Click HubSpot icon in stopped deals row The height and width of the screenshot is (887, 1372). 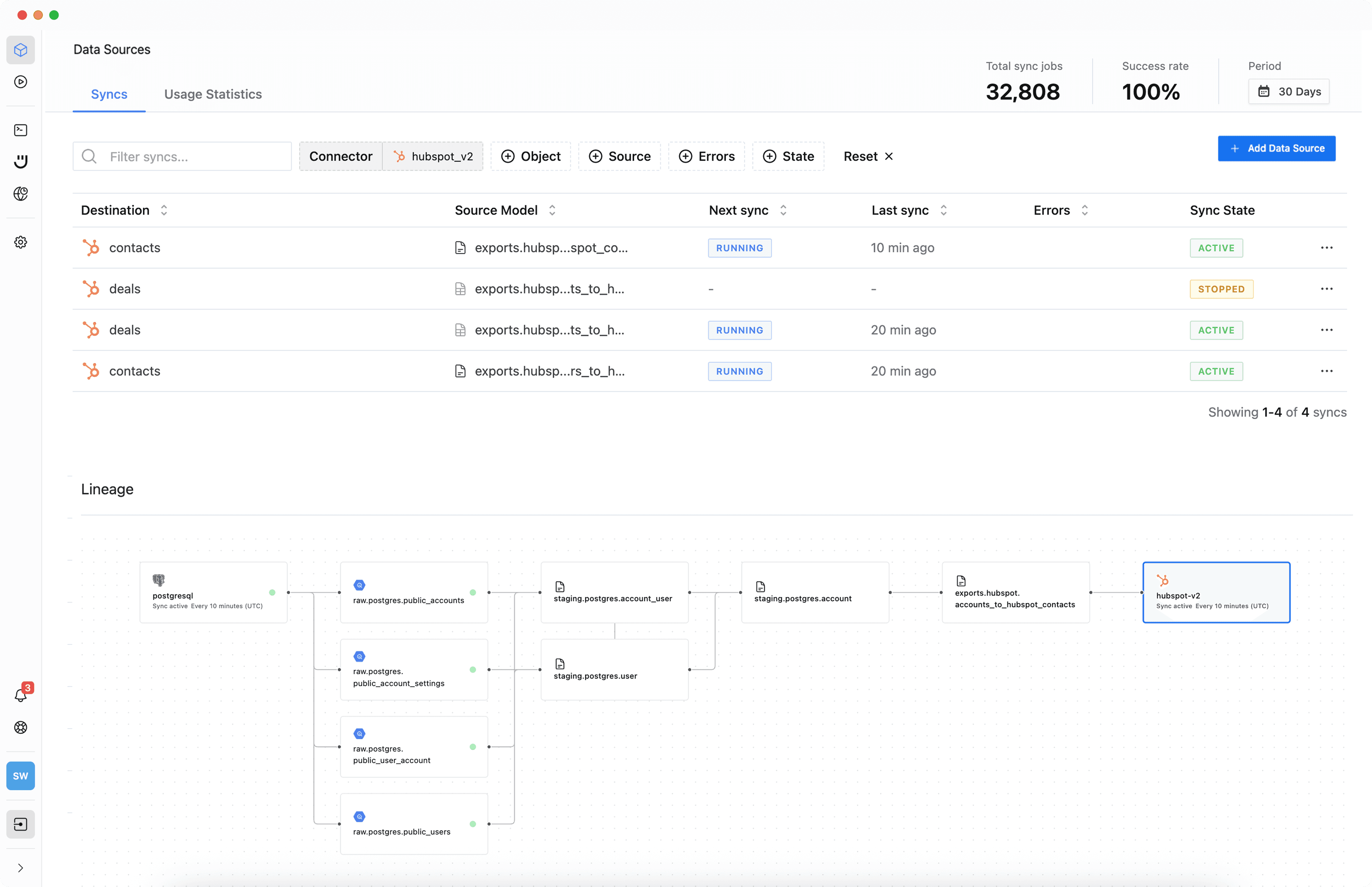[x=91, y=289]
